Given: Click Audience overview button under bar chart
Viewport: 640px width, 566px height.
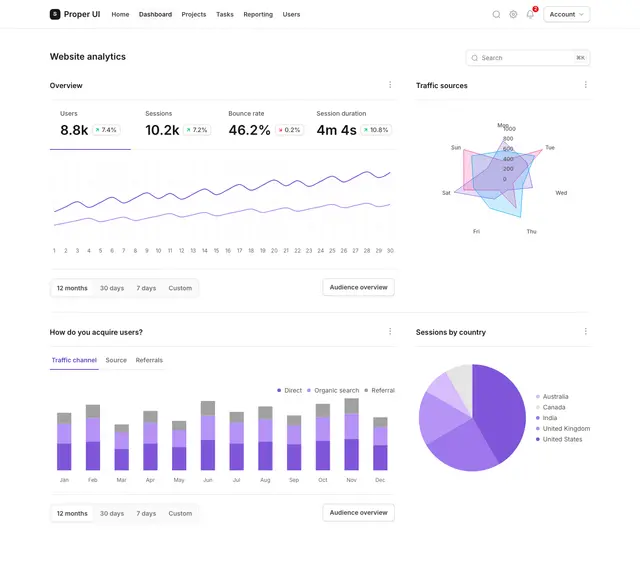Looking at the screenshot, I should [x=358, y=513].
